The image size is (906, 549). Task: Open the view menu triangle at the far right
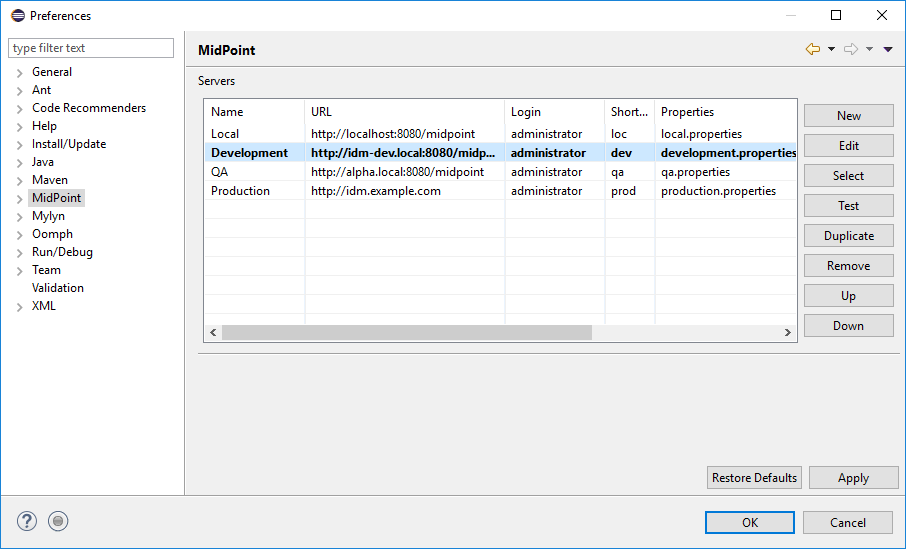[x=888, y=49]
